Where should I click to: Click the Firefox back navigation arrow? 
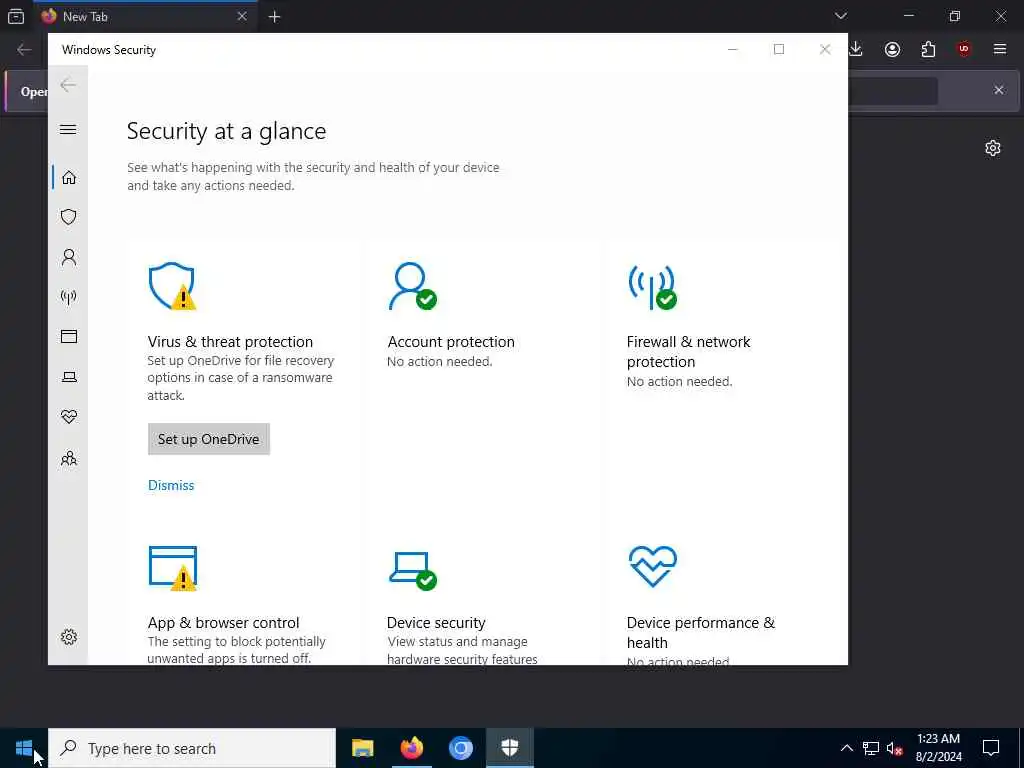tap(24, 50)
